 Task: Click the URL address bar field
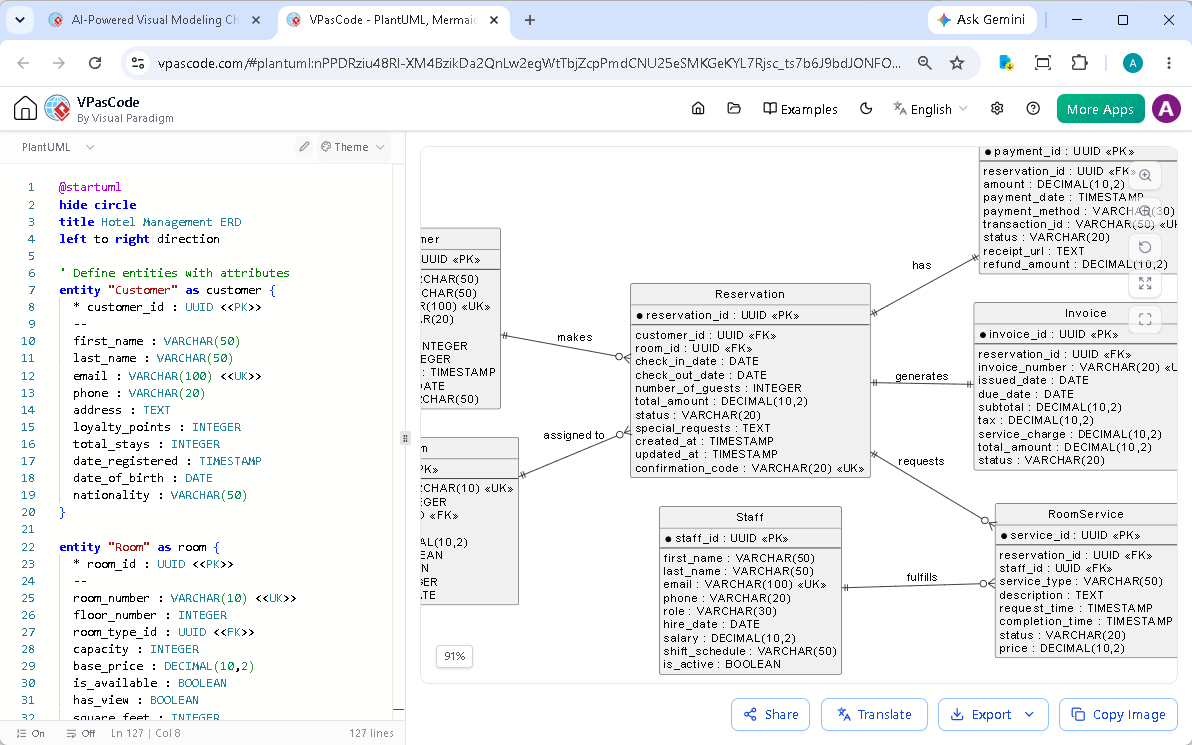coord(528,63)
